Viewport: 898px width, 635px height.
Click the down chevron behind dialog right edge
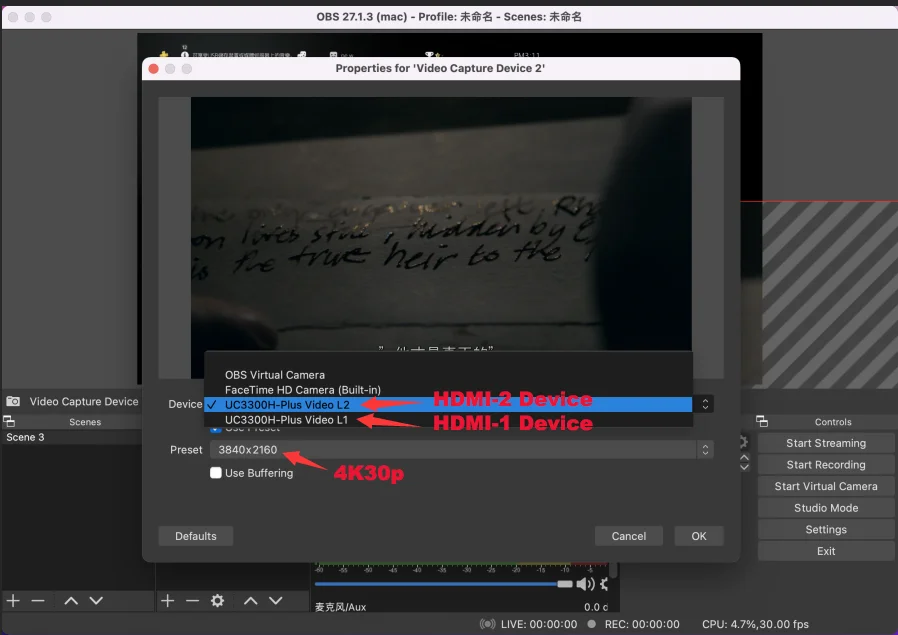point(745,467)
